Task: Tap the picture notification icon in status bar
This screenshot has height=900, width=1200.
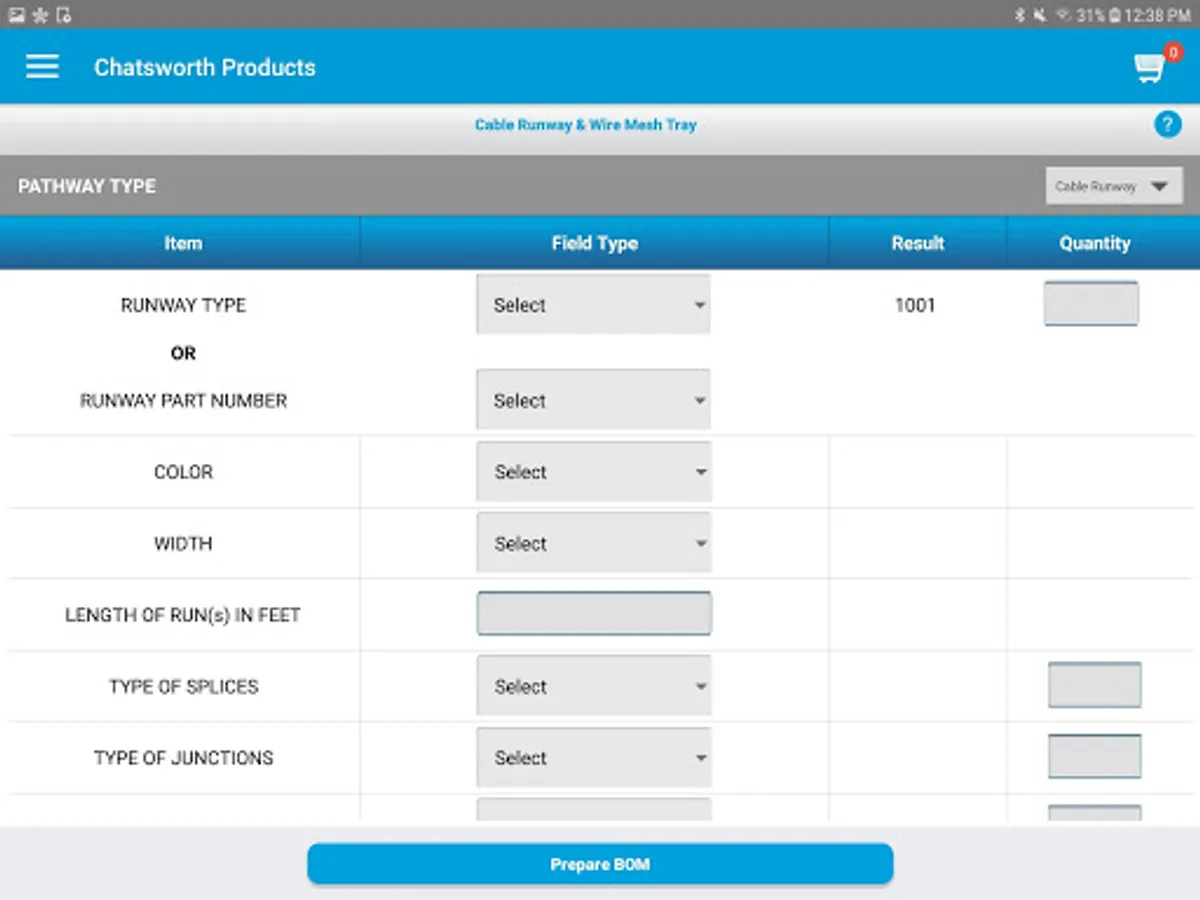Action: click(16, 15)
